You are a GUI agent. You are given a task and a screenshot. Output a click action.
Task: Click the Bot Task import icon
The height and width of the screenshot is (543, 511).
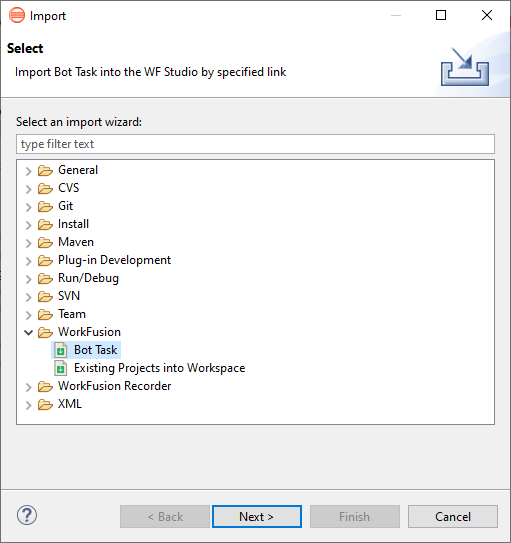click(x=61, y=350)
